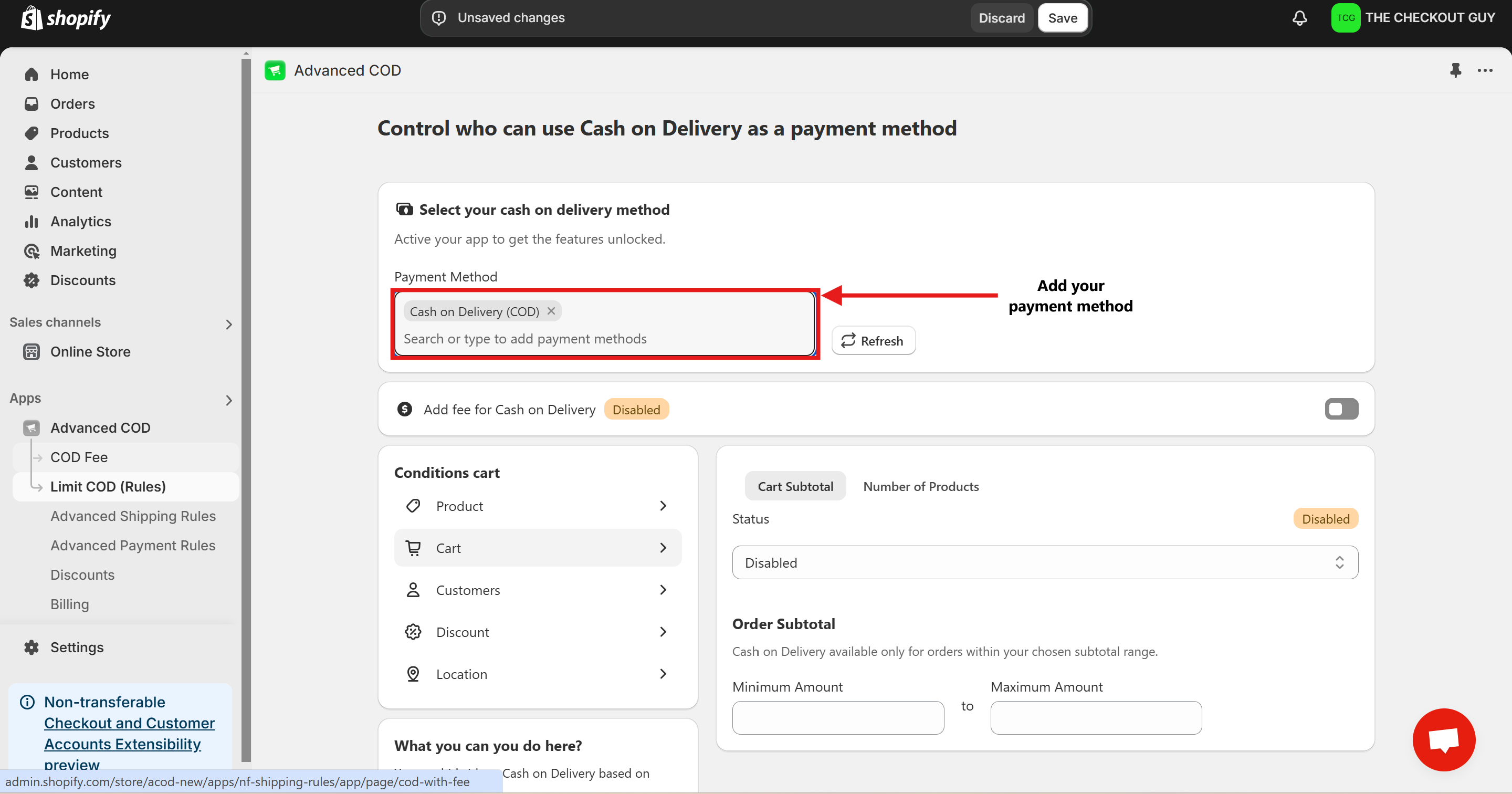Pin the Advanced COD app
Image resolution: width=1512 pixels, height=794 pixels.
pos(1455,70)
